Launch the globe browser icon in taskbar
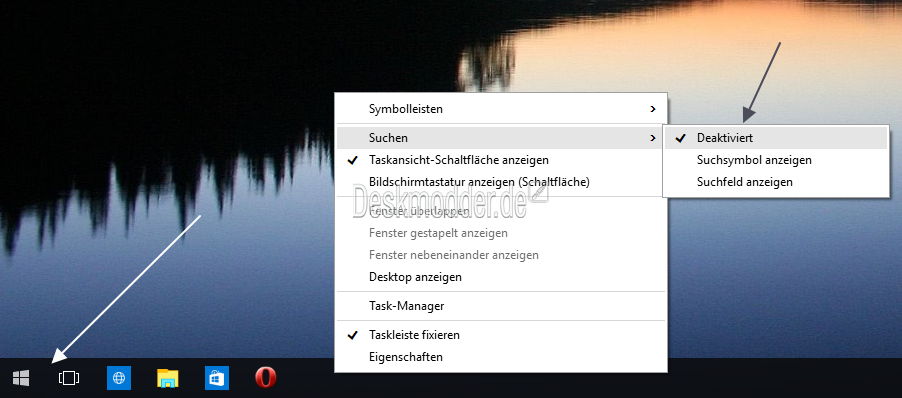This screenshot has width=902, height=398. coord(119,378)
